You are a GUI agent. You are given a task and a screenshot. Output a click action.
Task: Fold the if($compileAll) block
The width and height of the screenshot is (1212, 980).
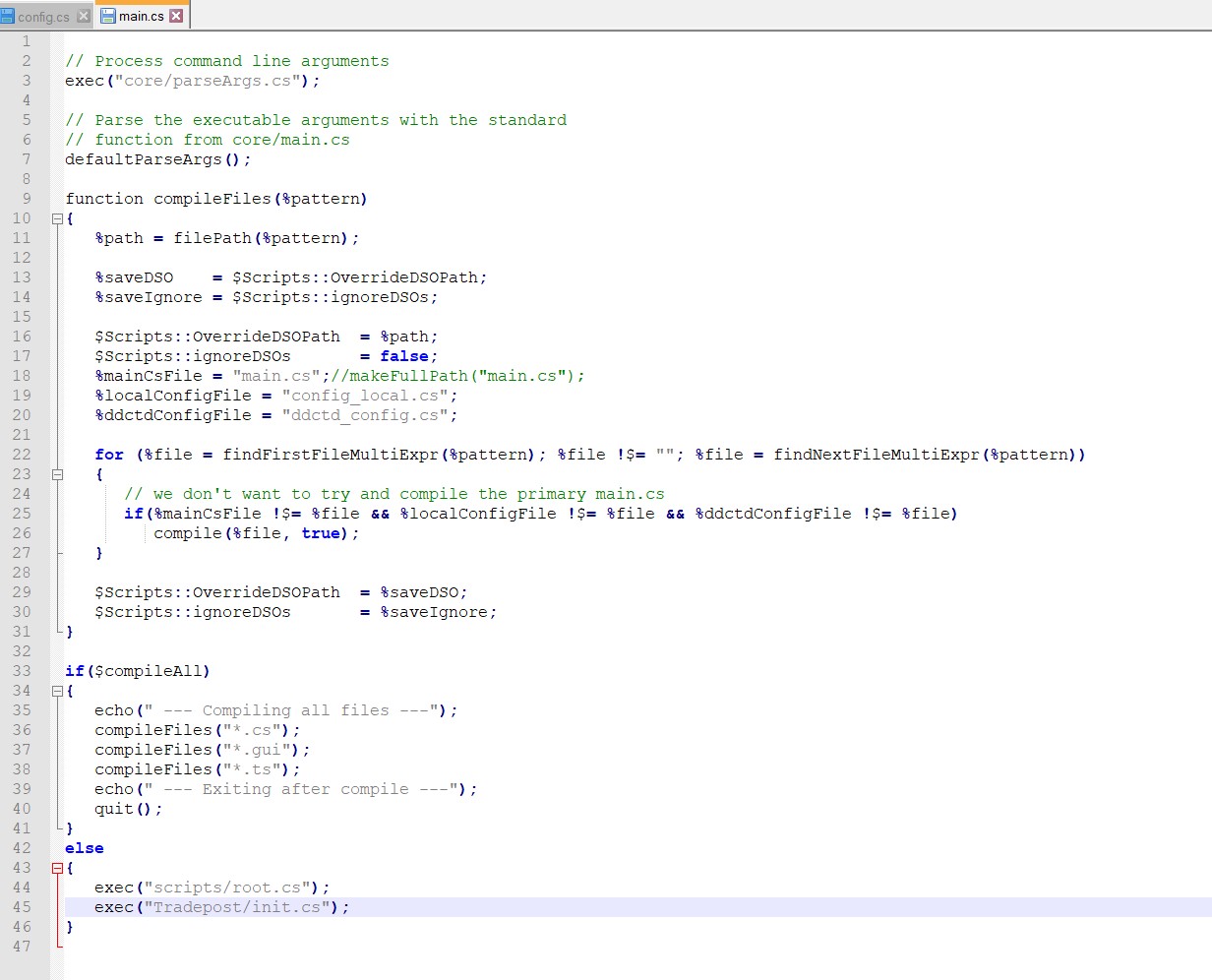pos(57,691)
